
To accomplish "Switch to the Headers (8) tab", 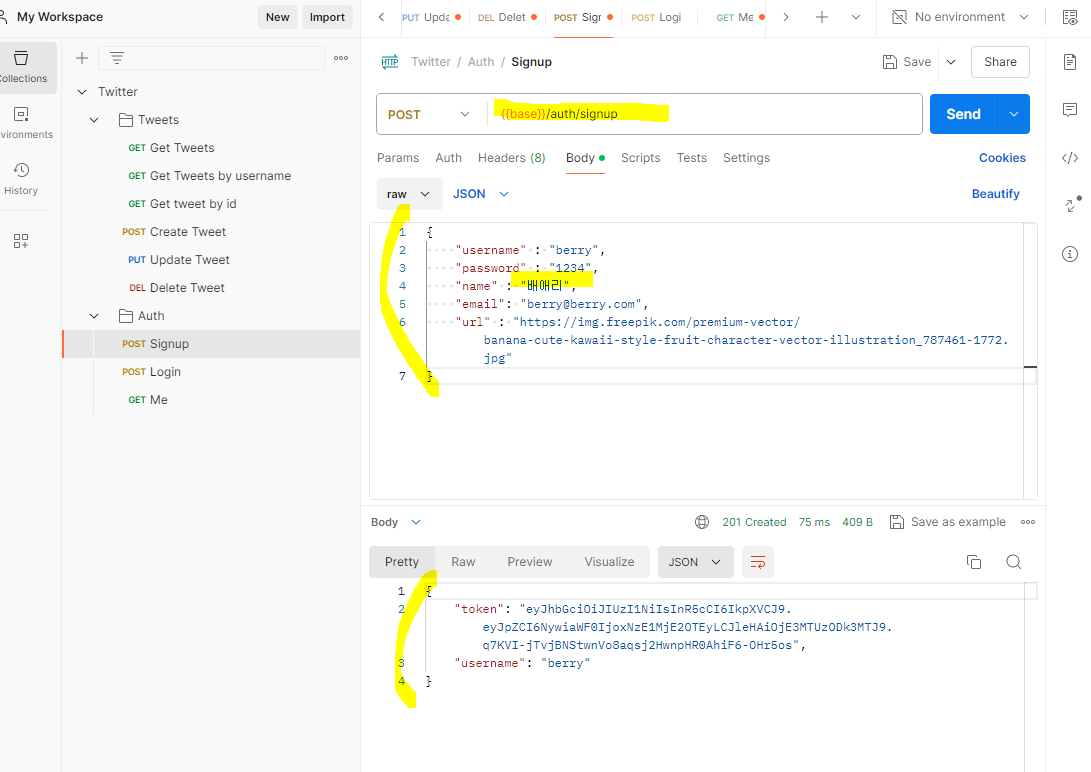I will click(511, 158).
